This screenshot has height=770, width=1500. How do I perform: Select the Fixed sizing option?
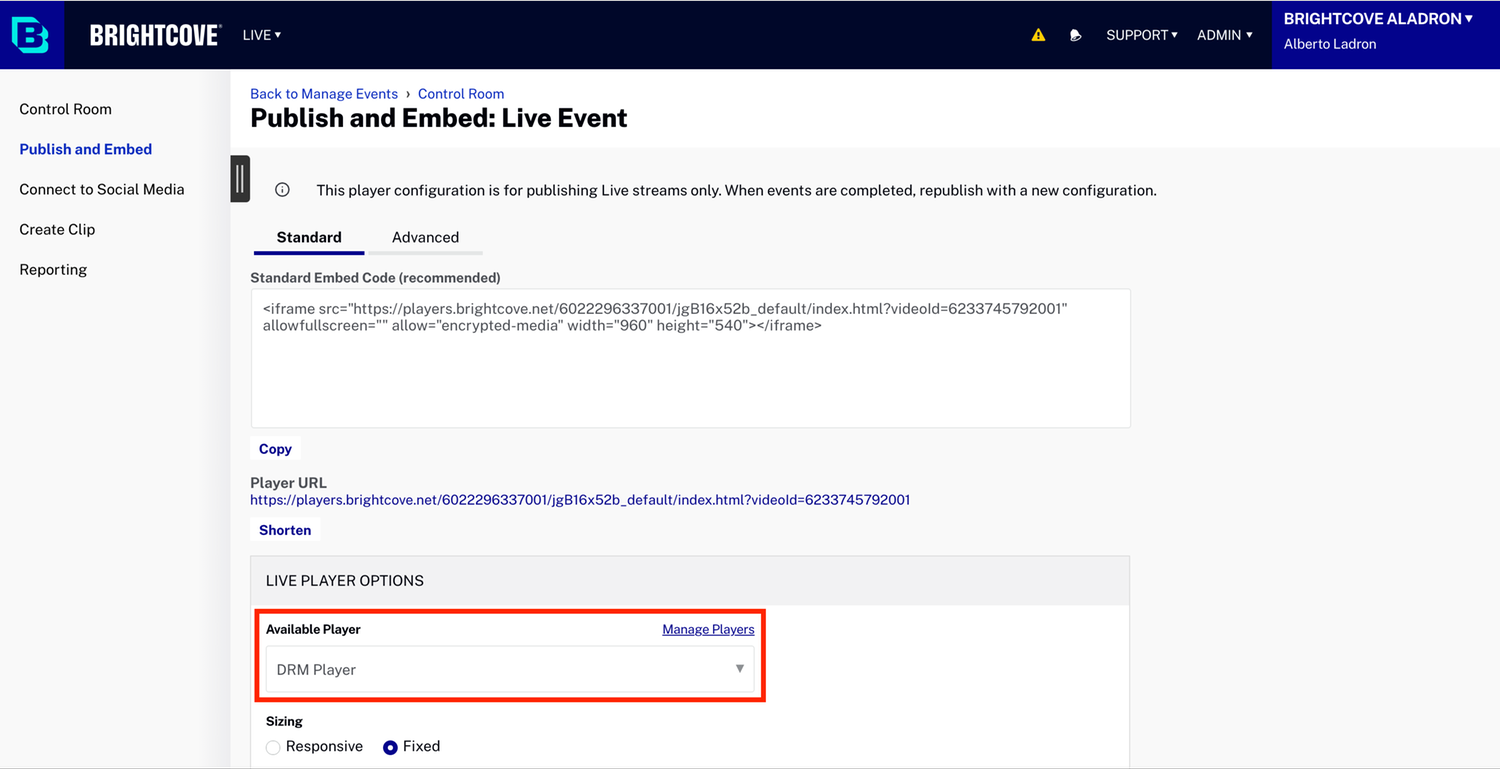point(390,747)
